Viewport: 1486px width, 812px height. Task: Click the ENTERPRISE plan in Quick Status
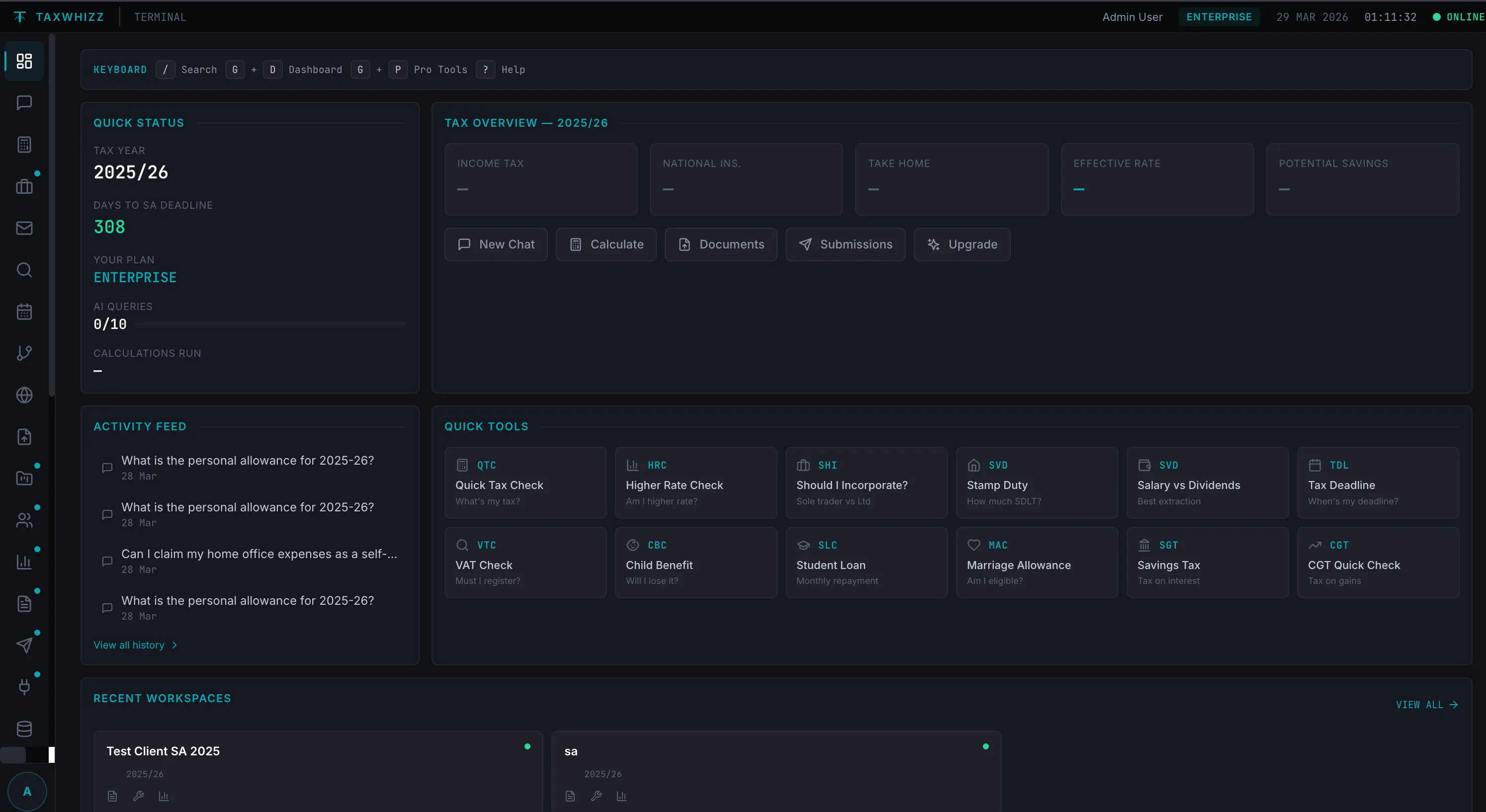pyautogui.click(x=135, y=277)
